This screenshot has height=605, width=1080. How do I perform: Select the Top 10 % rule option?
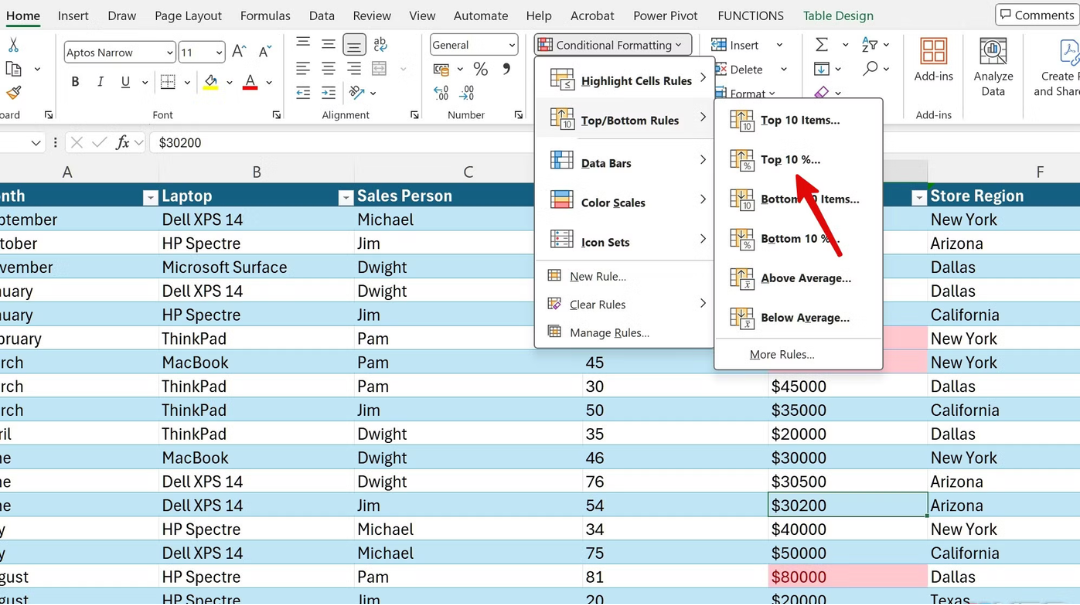click(x=790, y=160)
